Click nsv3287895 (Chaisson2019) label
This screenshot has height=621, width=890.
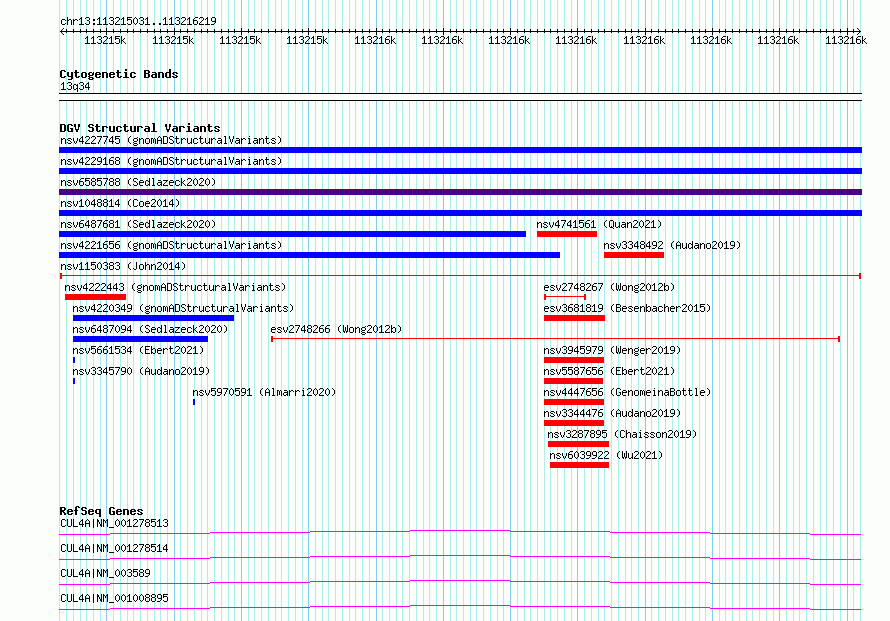[x=622, y=434]
